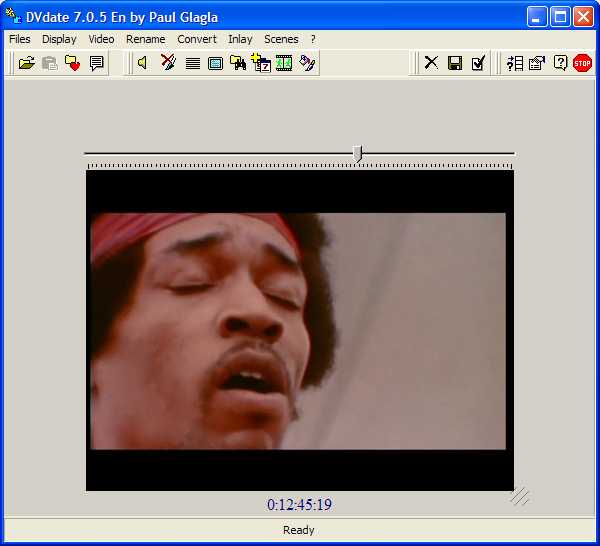Screen dimensions: 600x546
Task: Open the Scenes menu
Action: (x=281, y=39)
